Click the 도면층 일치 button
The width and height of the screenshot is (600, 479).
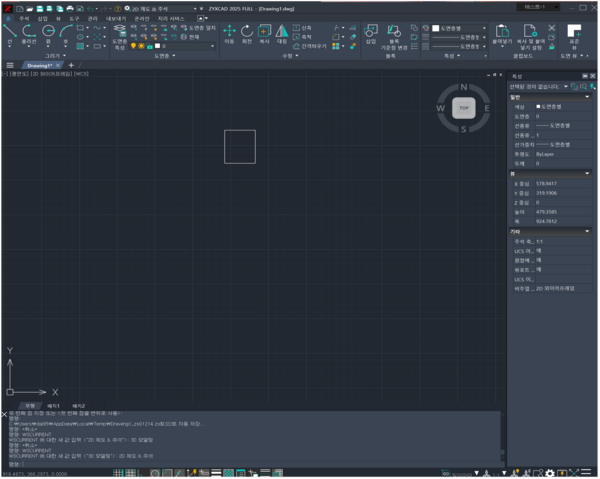199,28
